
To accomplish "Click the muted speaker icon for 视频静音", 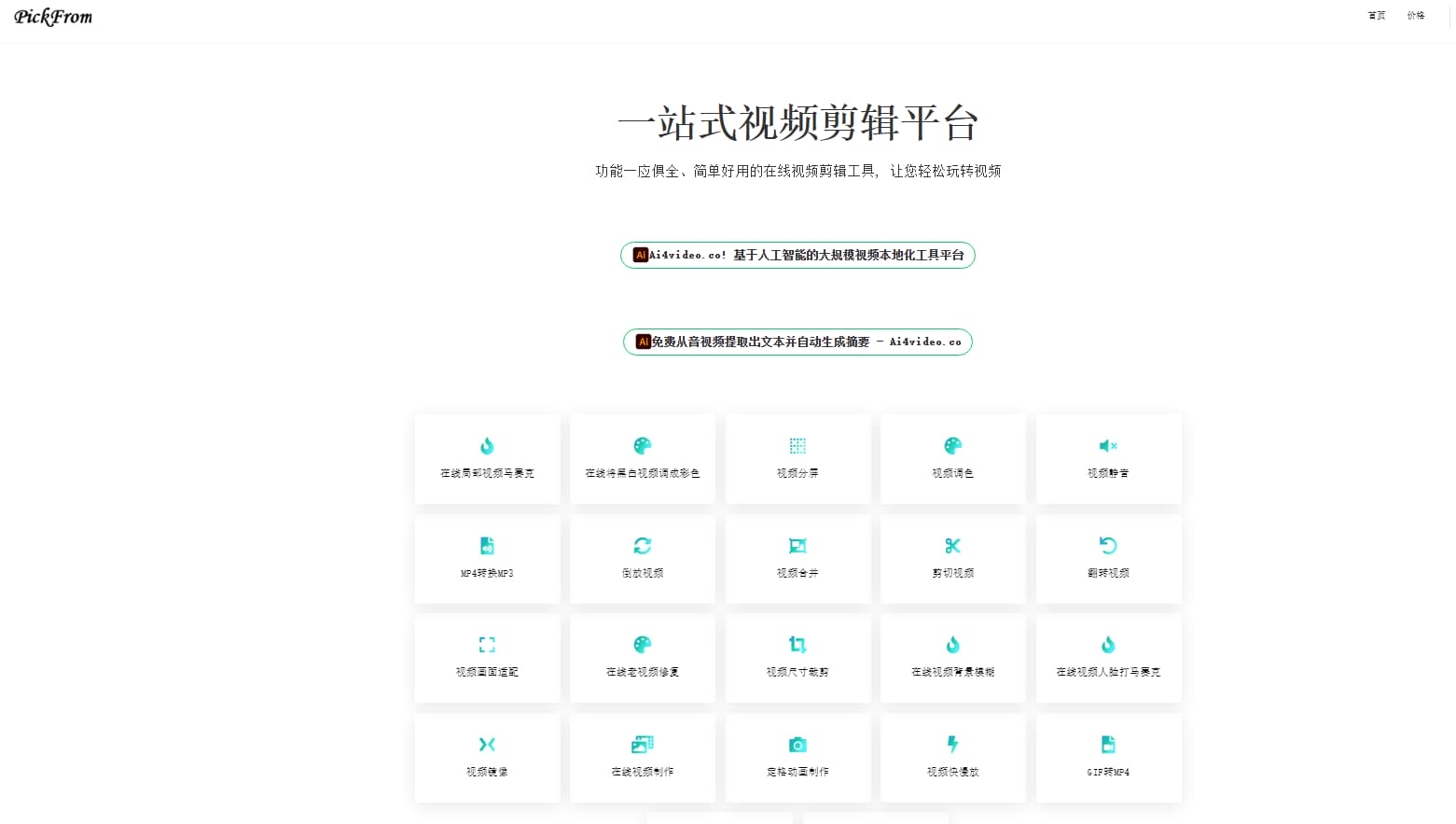I will [1108, 446].
